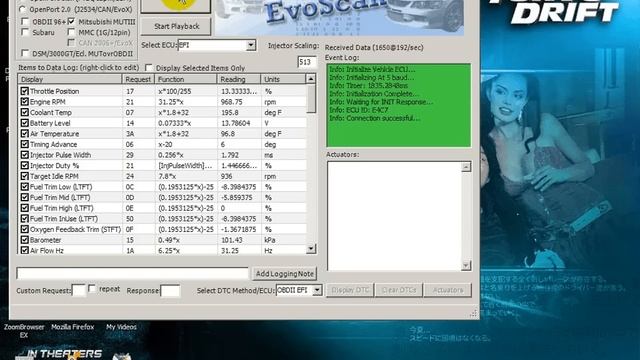Screen dimensions: 640x360
Task: Uncheck Injector Pulse Width logging item
Action: tap(24, 155)
